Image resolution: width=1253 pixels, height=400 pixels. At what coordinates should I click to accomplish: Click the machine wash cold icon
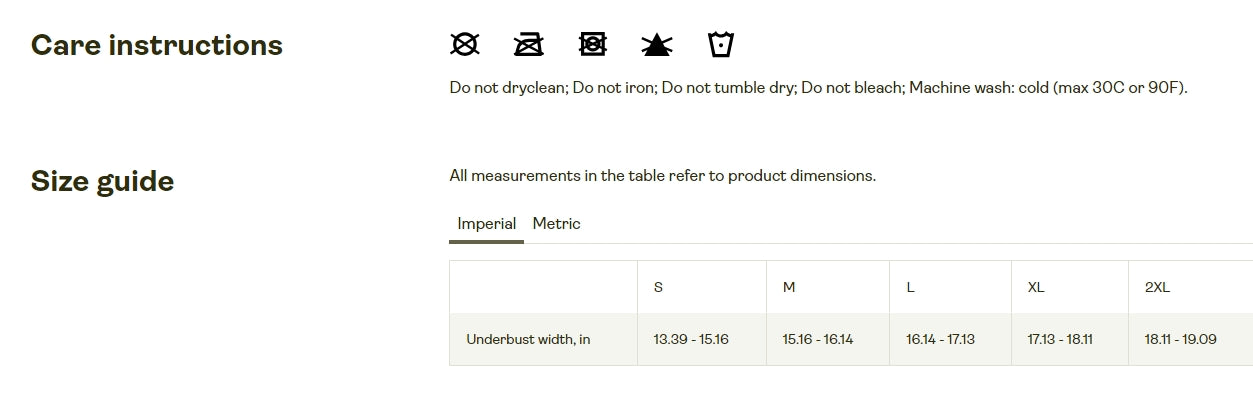click(x=721, y=44)
